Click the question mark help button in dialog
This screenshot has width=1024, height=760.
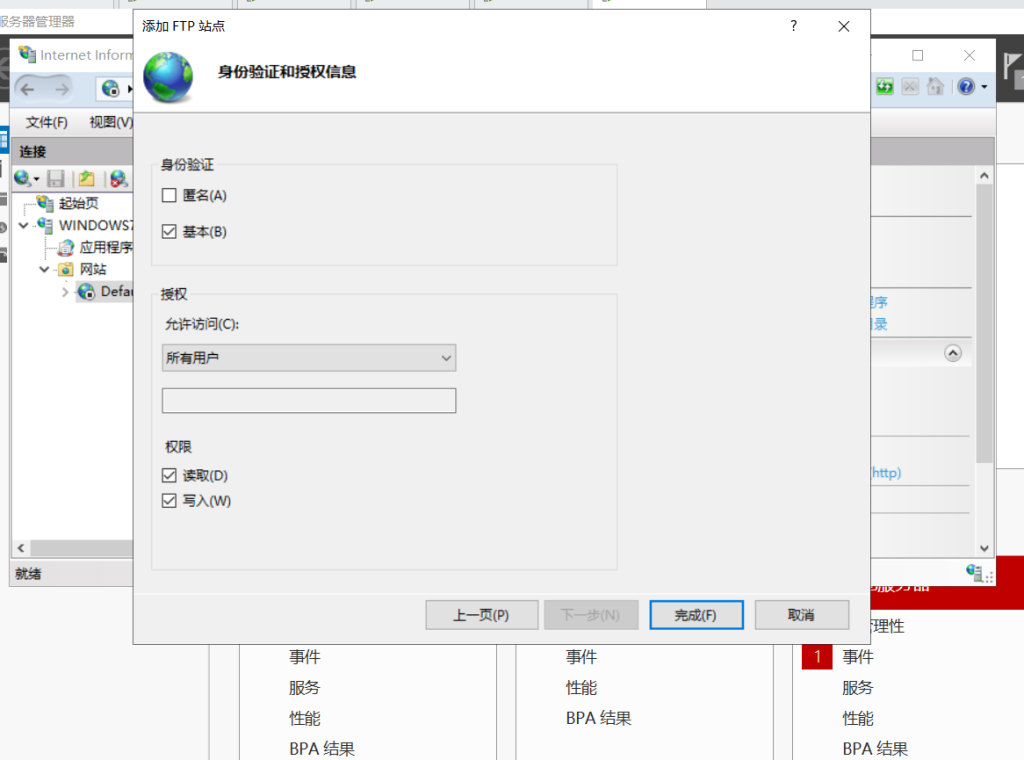[793, 26]
